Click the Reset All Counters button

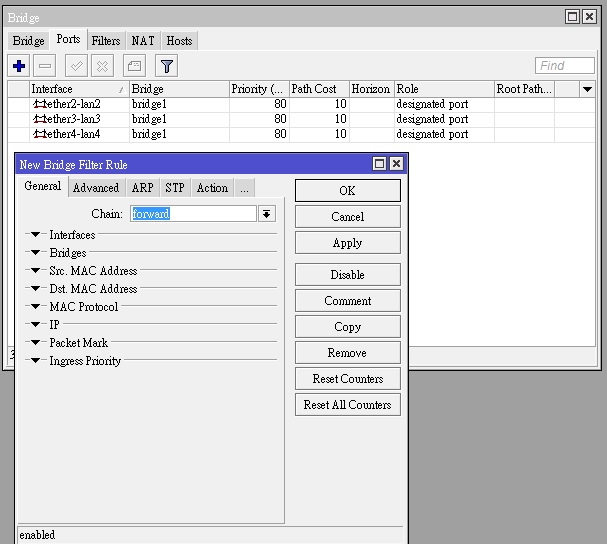click(x=348, y=405)
